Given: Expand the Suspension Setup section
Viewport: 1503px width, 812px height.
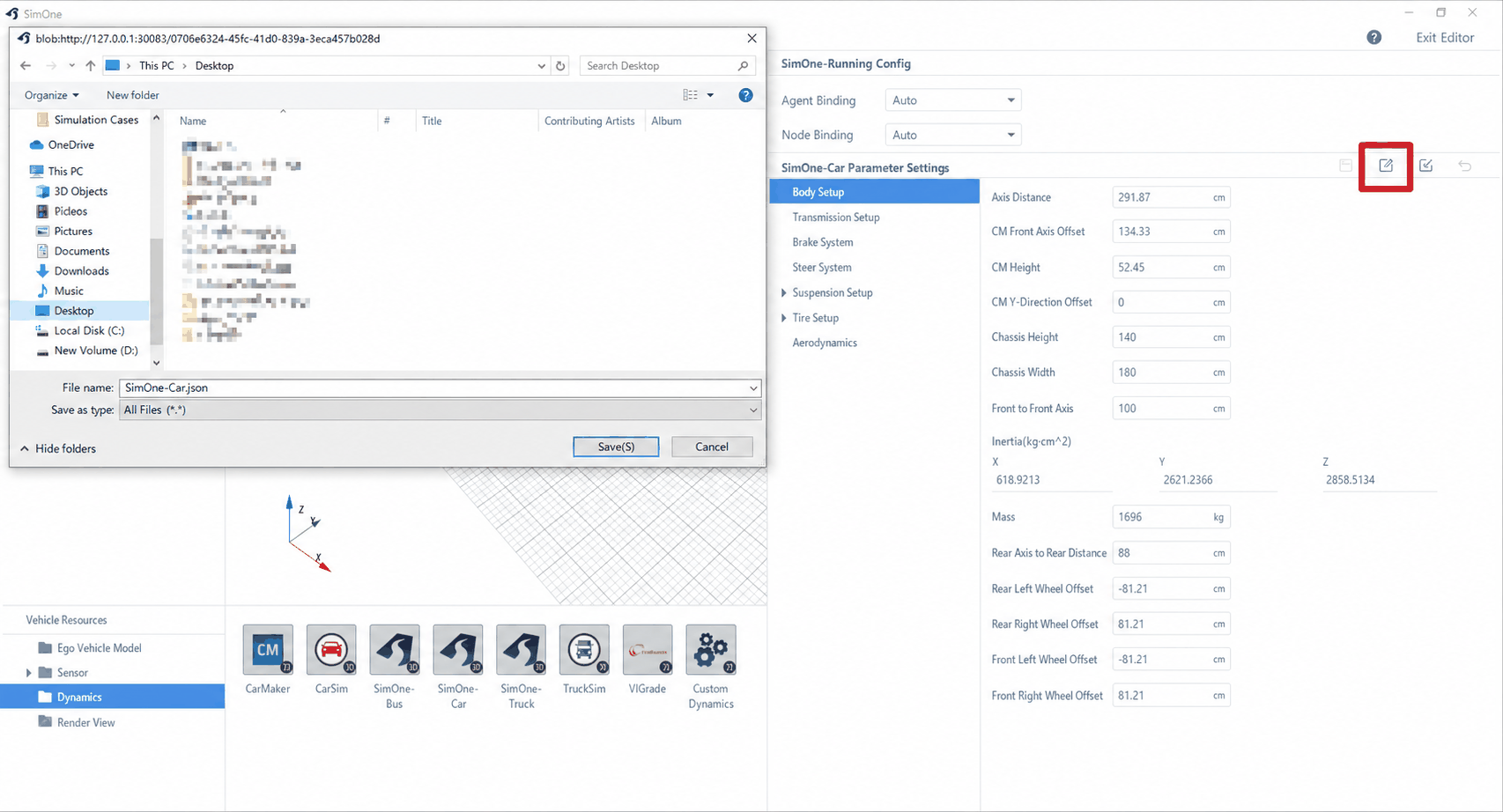Looking at the screenshot, I should pyautogui.click(x=784, y=292).
